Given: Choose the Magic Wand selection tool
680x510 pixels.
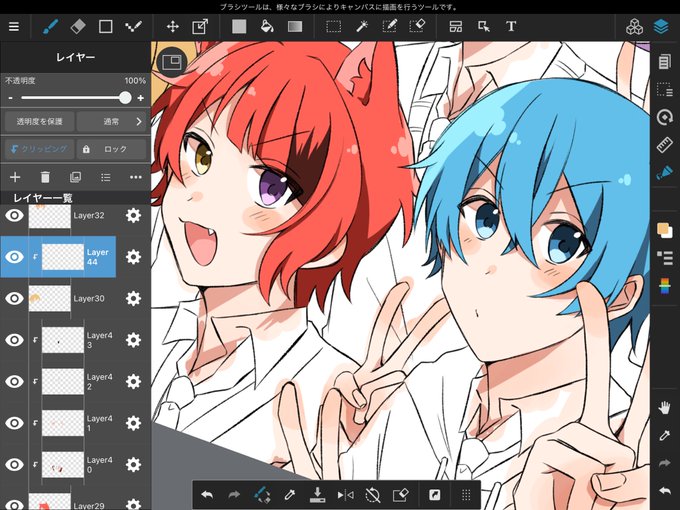Looking at the screenshot, I should point(362,27).
